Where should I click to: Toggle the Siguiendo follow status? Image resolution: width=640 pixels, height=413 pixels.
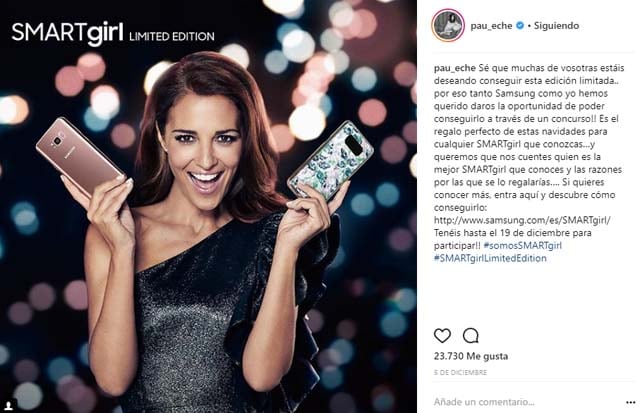click(556, 25)
